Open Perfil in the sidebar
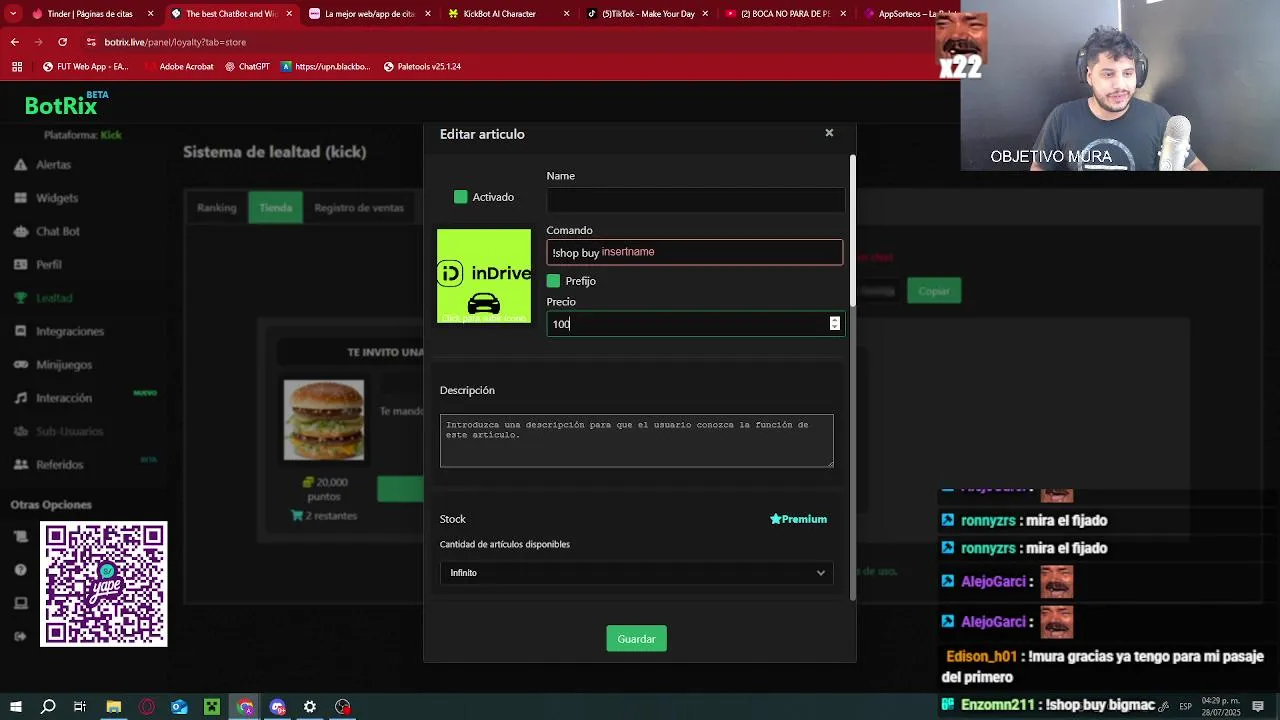The height and width of the screenshot is (720, 1280). (x=49, y=265)
